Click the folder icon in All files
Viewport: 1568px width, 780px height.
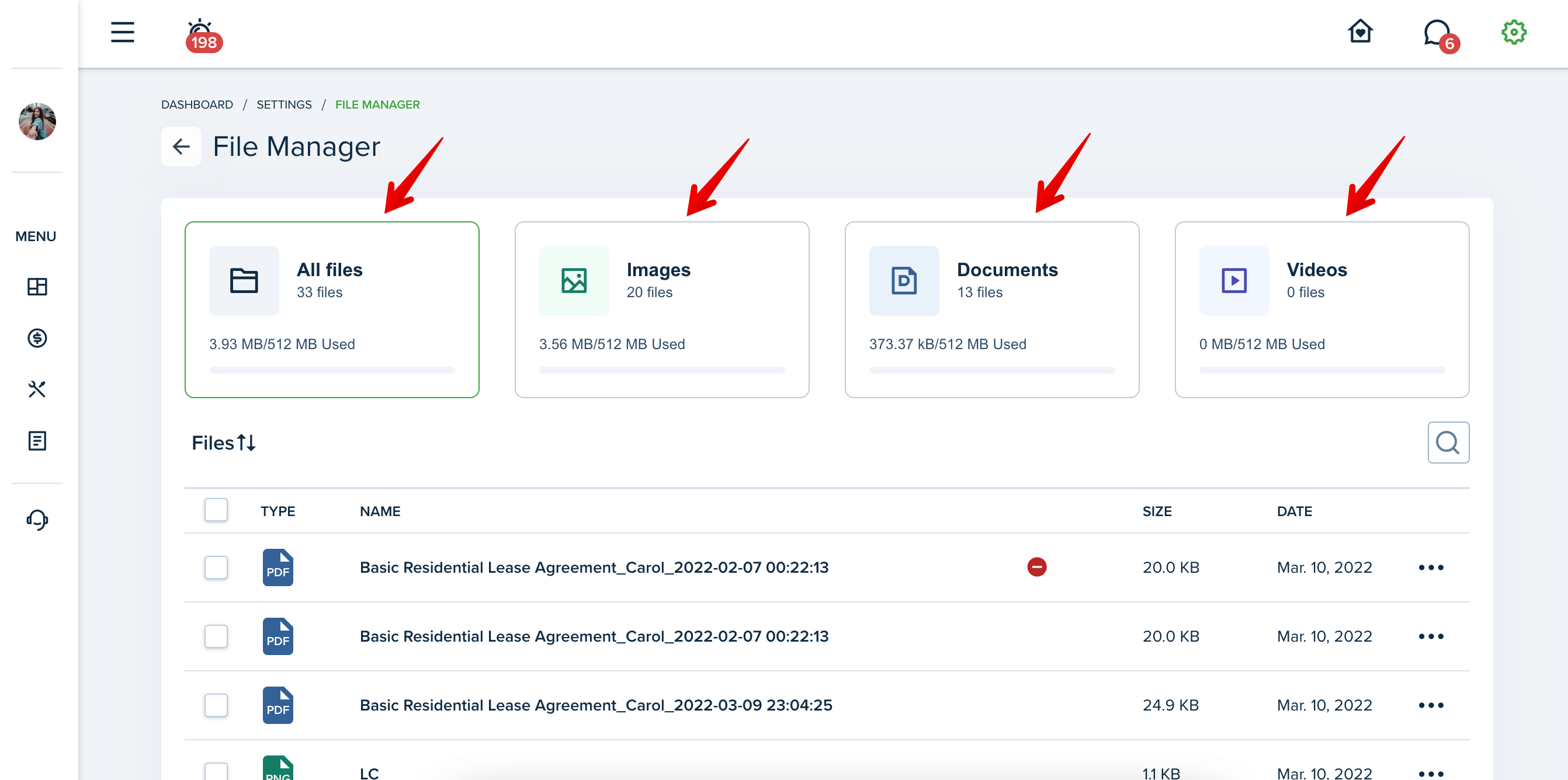pos(244,280)
